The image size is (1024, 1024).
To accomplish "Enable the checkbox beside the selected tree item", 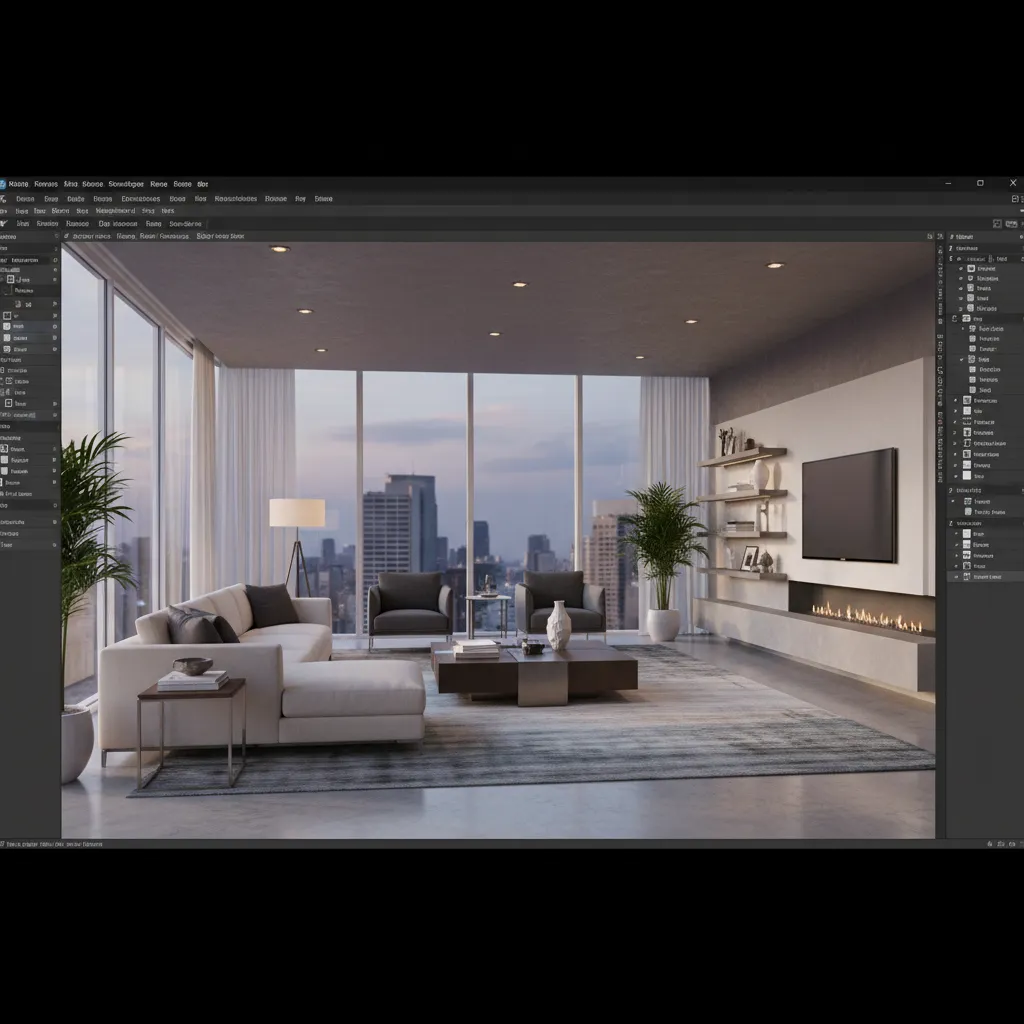I will (960, 359).
